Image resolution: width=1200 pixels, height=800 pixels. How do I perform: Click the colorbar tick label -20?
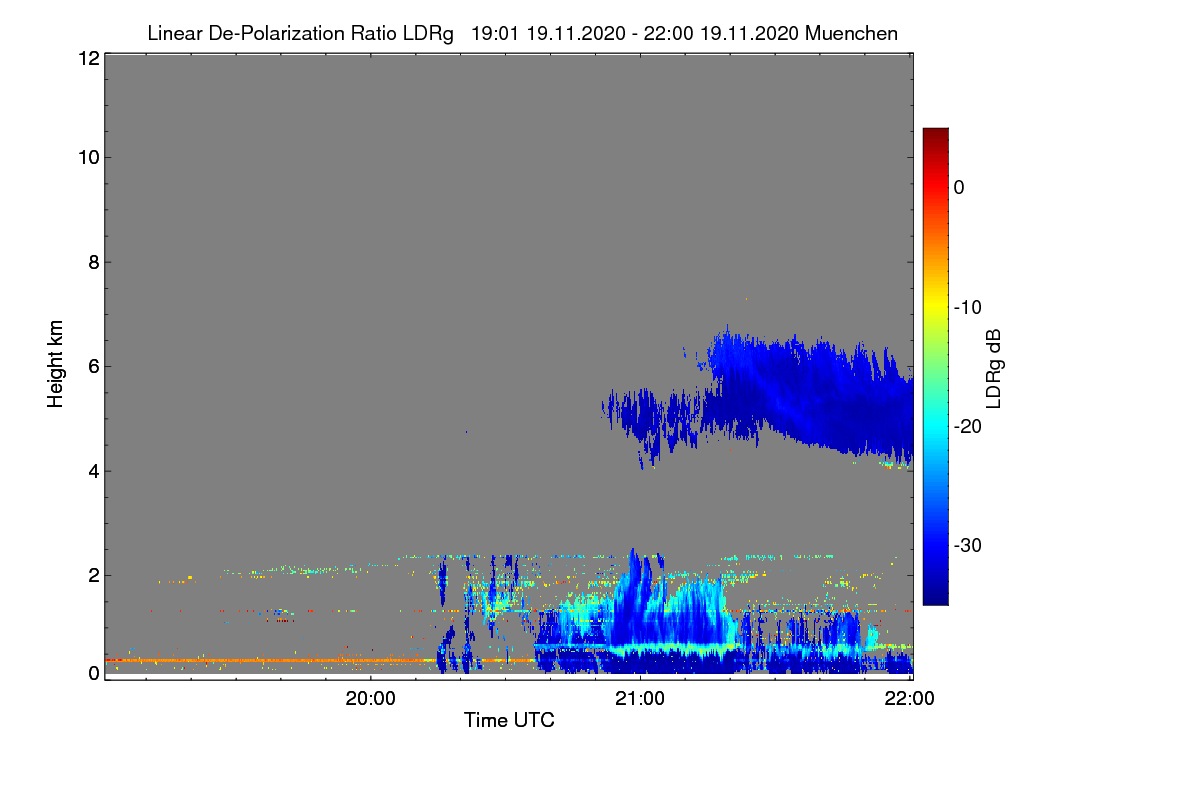(966, 426)
